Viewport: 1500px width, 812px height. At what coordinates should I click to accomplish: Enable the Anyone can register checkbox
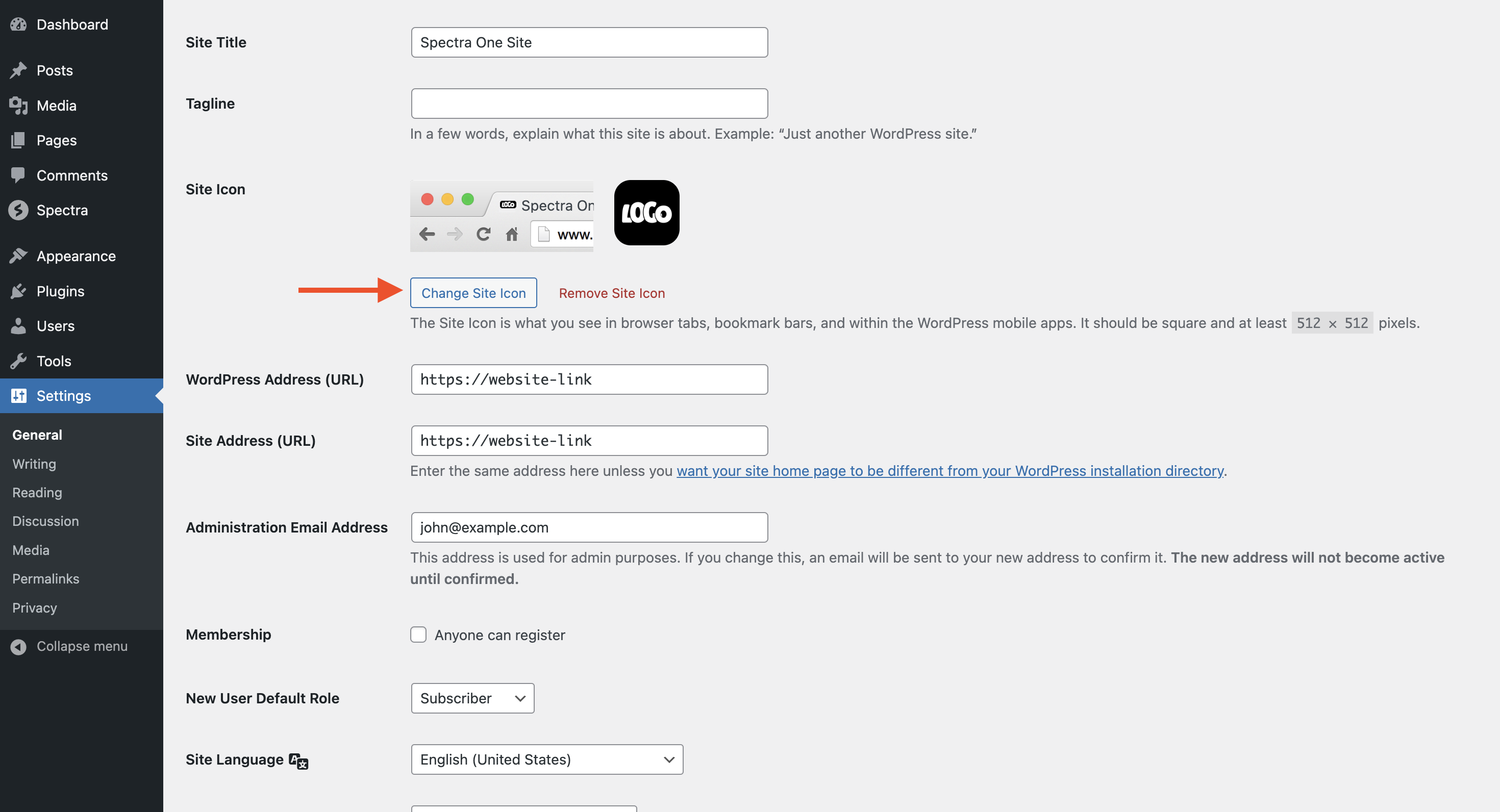coord(418,635)
